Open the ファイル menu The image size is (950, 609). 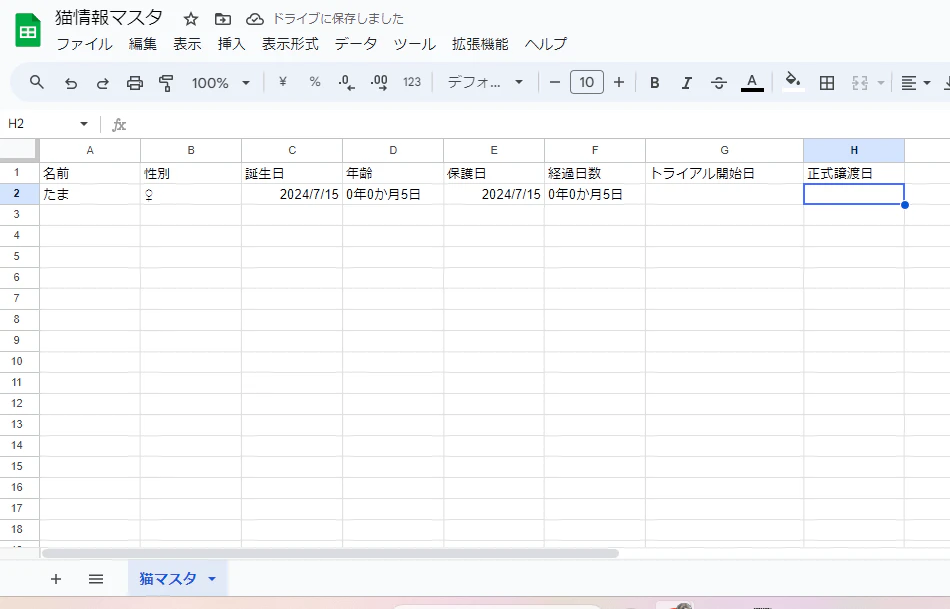coord(84,44)
